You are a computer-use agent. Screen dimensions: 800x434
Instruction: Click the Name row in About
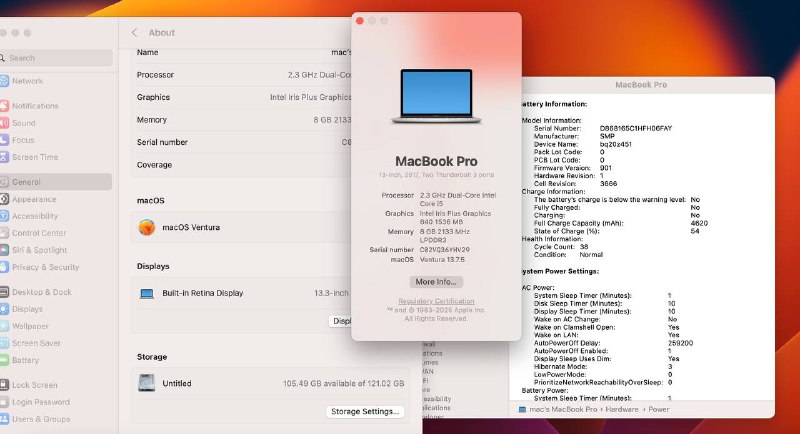241,52
